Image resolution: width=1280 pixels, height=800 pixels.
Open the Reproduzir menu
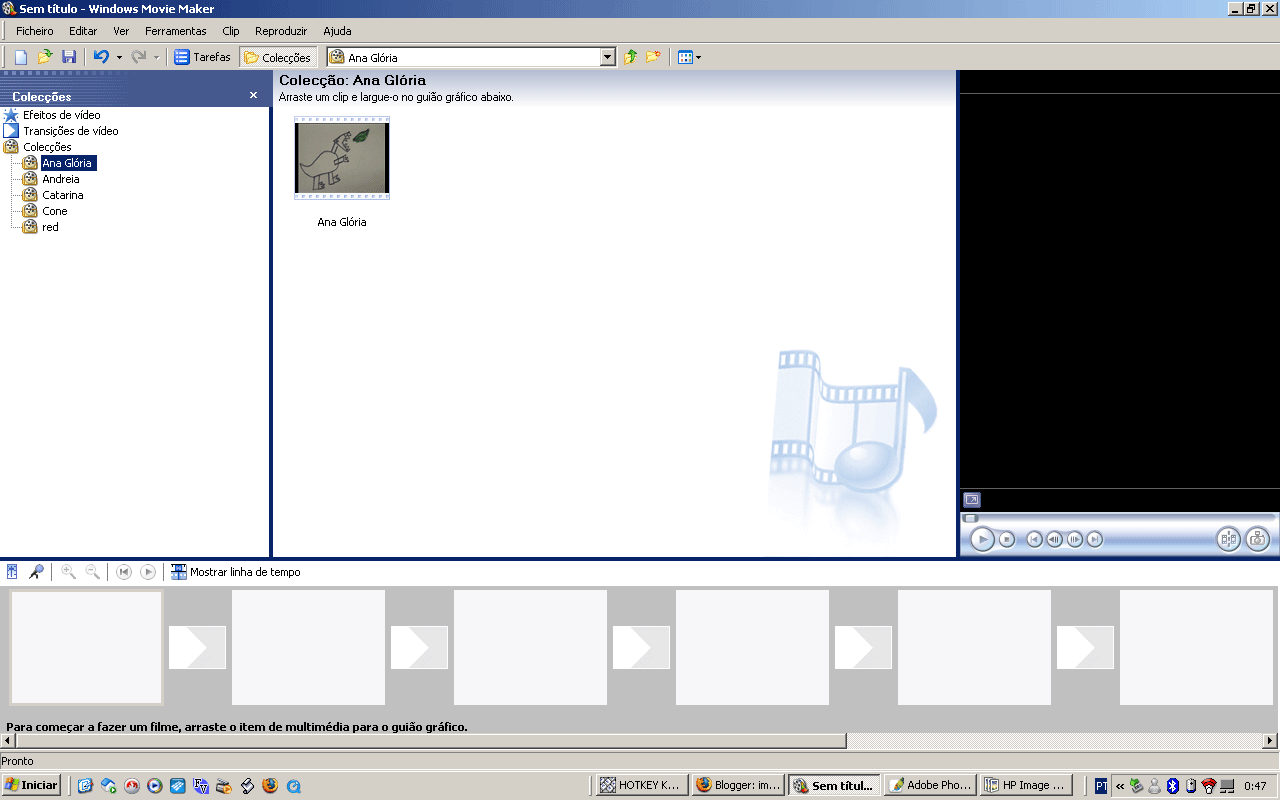pyautogui.click(x=280, y=31)
